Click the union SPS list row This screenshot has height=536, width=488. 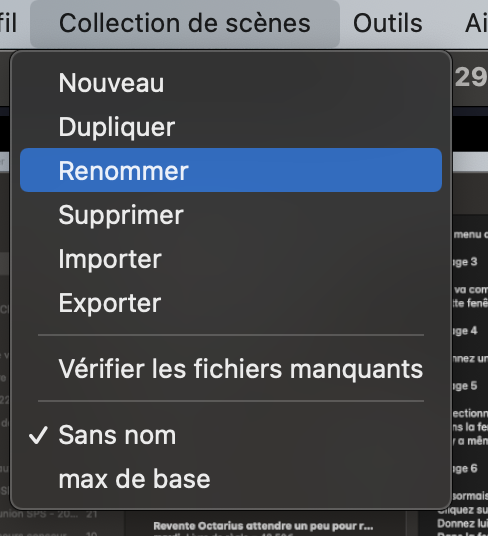point(49,514)
